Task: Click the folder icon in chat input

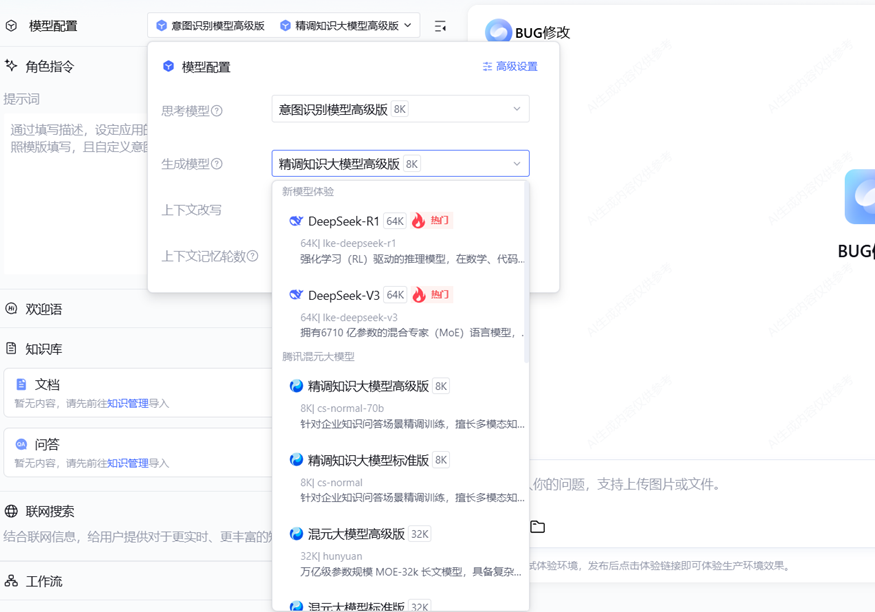Action: tap(537, 527)
